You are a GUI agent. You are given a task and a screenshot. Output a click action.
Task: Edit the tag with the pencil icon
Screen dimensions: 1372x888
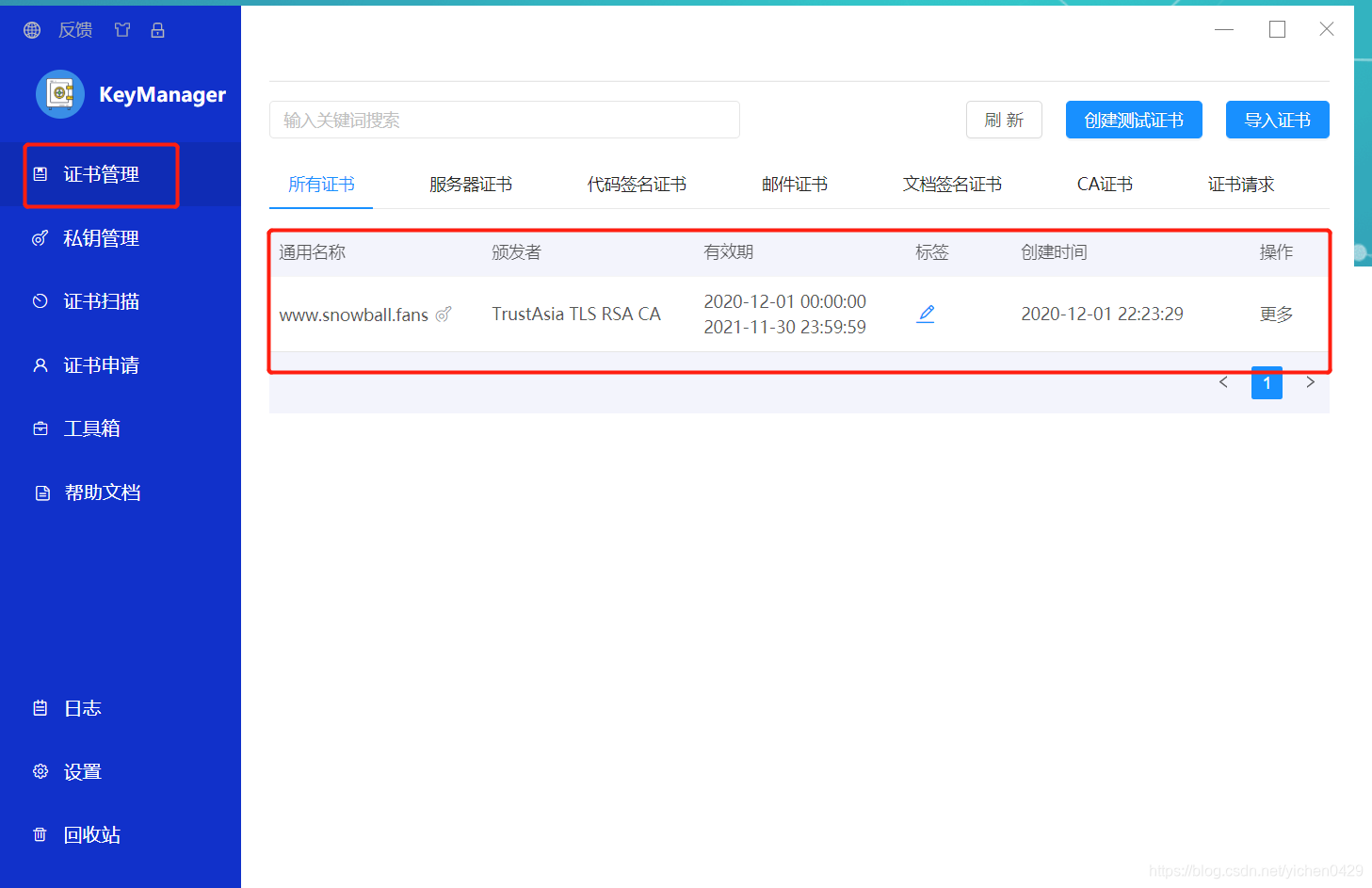[x=926, y=314]
